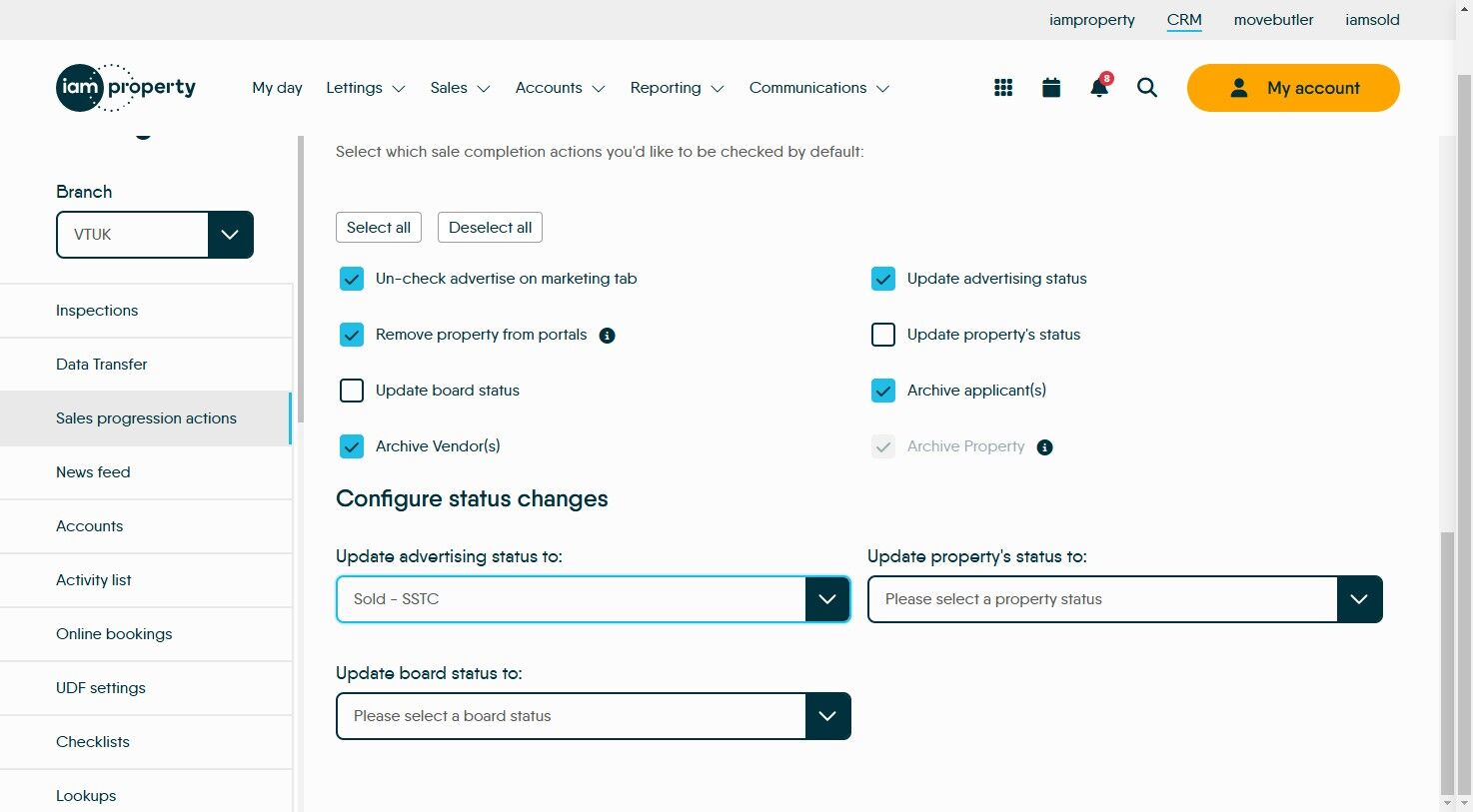Open the board status dropdown
Screen dimensions: 1473x812
593,716
